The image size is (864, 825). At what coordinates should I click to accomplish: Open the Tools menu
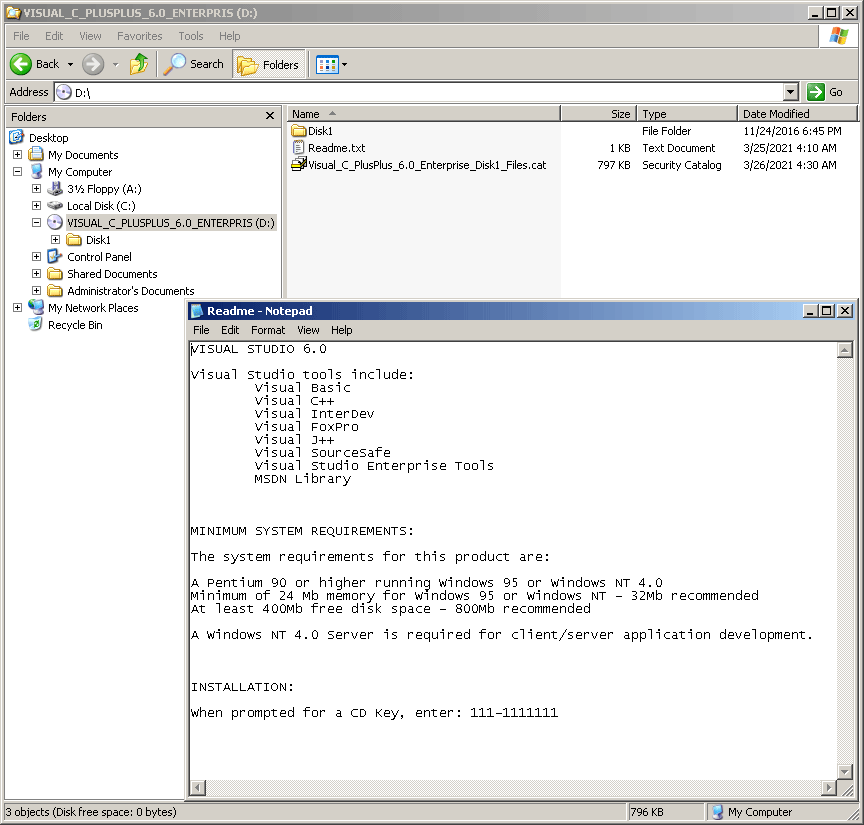point(191,36)
